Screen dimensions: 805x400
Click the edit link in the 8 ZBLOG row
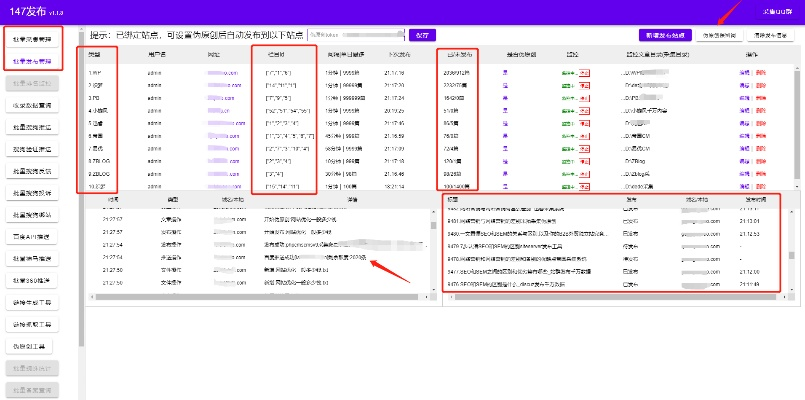(744, 161)
